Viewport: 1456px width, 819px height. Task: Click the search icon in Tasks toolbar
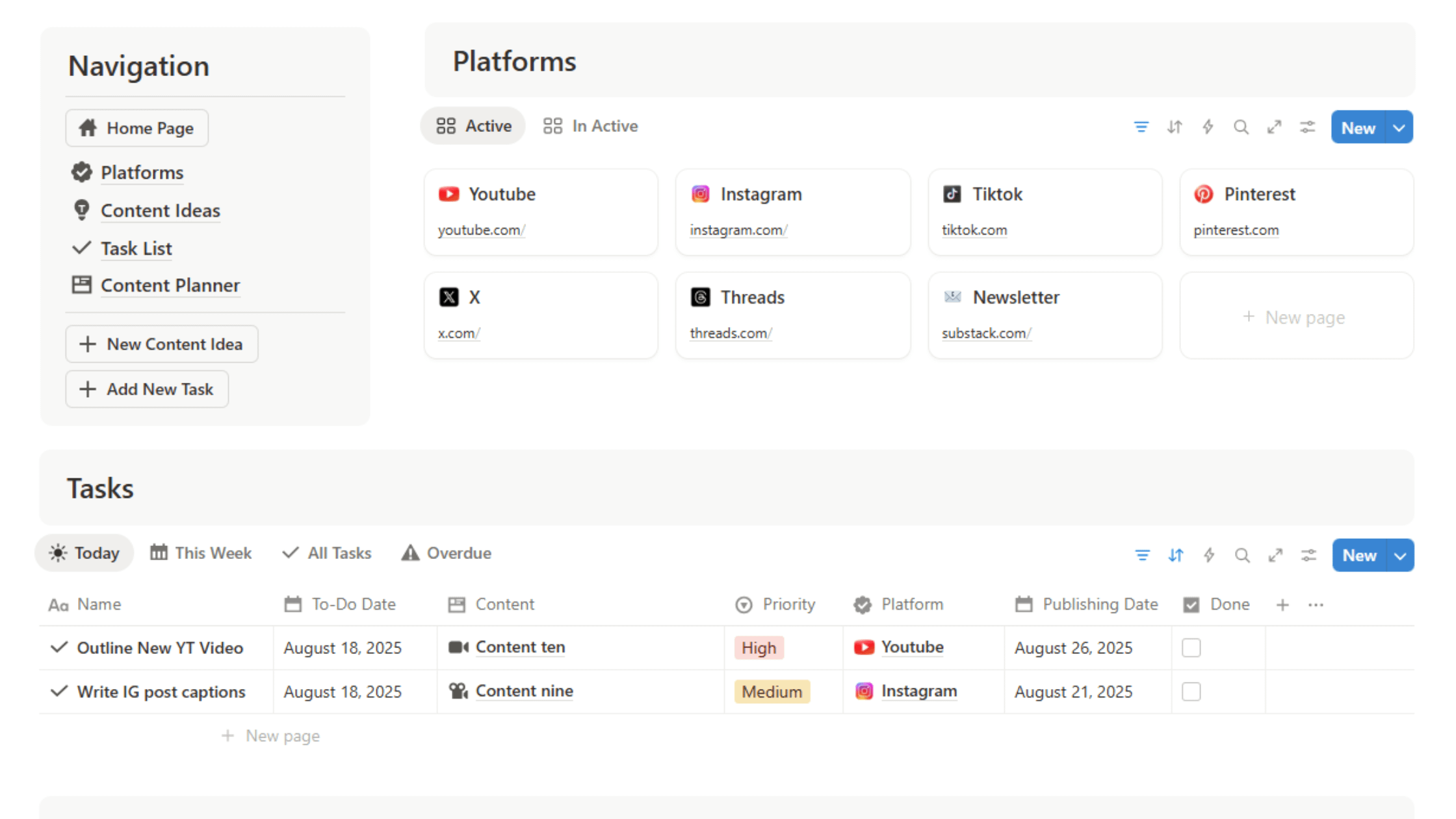coord(1242,555)
